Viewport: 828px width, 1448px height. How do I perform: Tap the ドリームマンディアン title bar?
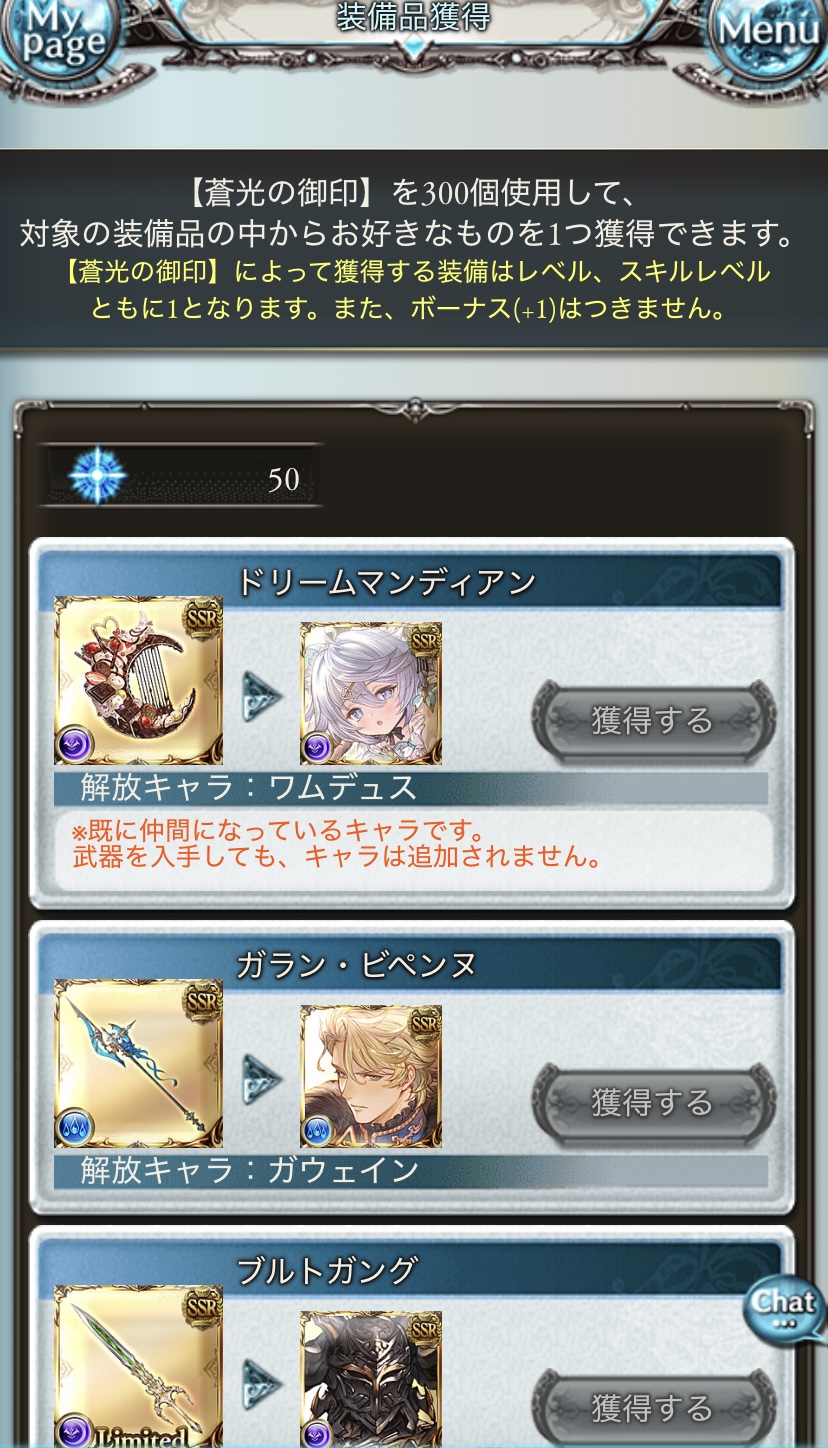[410, 581]
